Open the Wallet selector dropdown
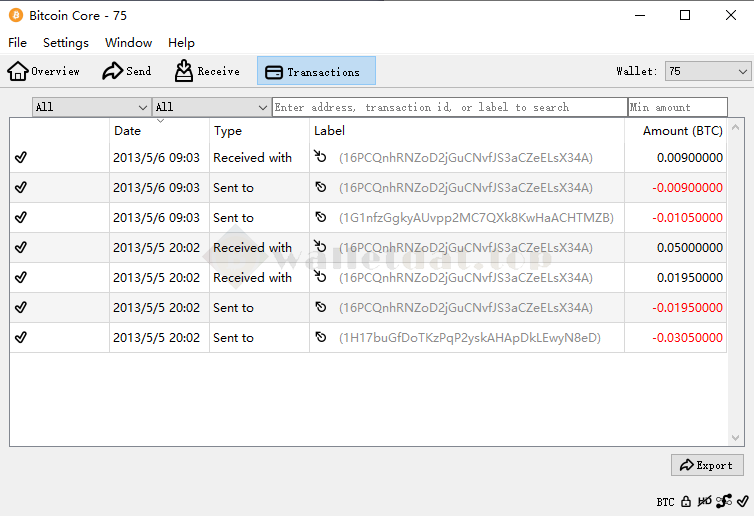 point(708,71)
